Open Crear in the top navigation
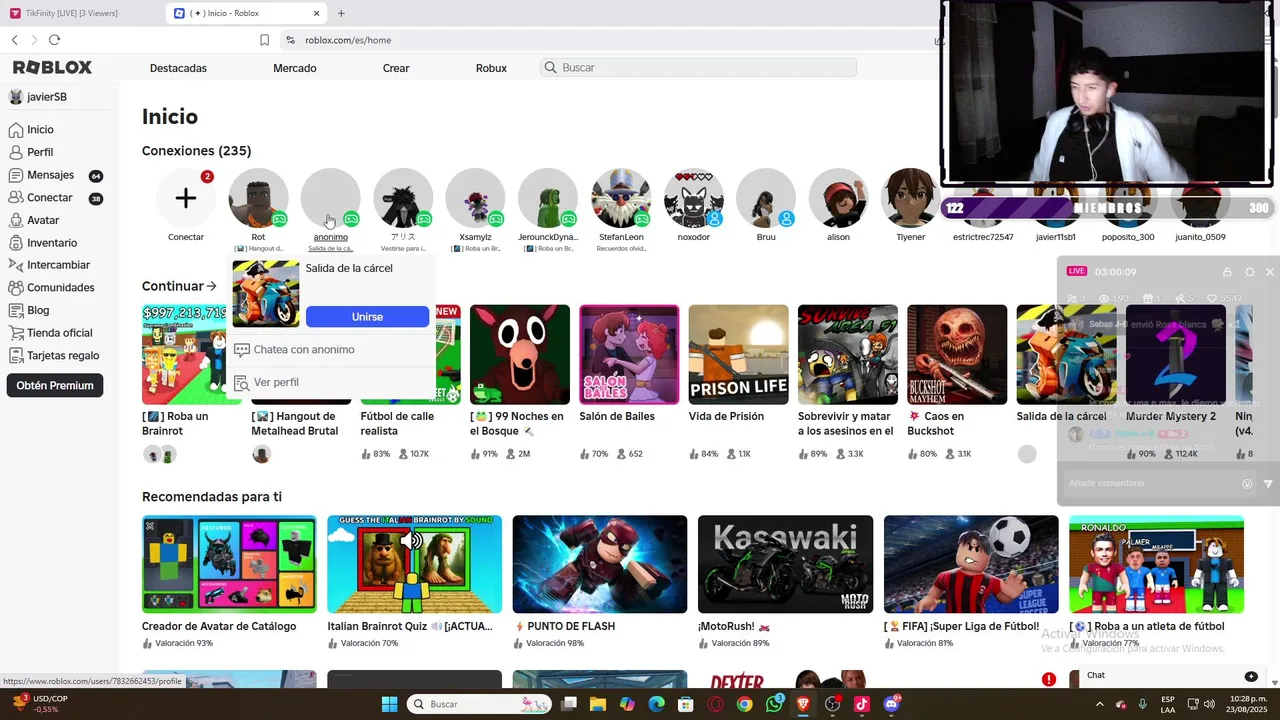The width and height of the screenshot is (1280, 720). [x=396, y=68]
